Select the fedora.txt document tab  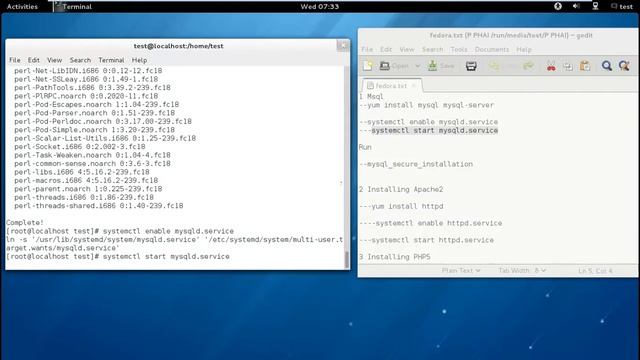391,86
